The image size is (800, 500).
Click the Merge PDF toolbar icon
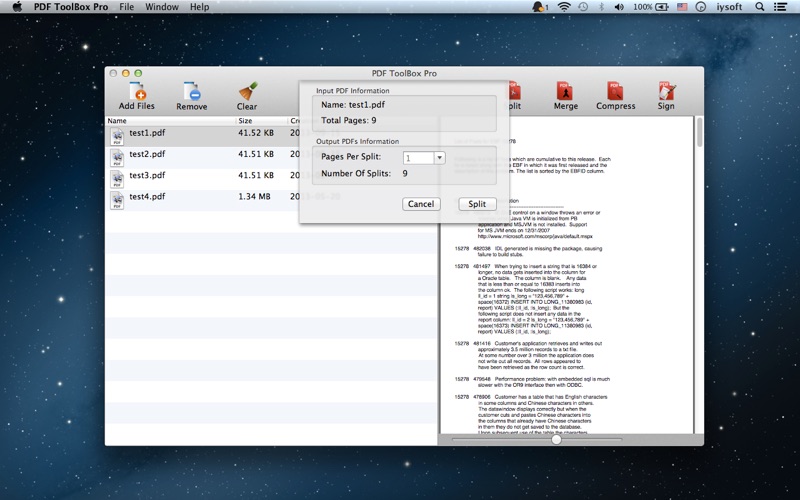(565, 91)
